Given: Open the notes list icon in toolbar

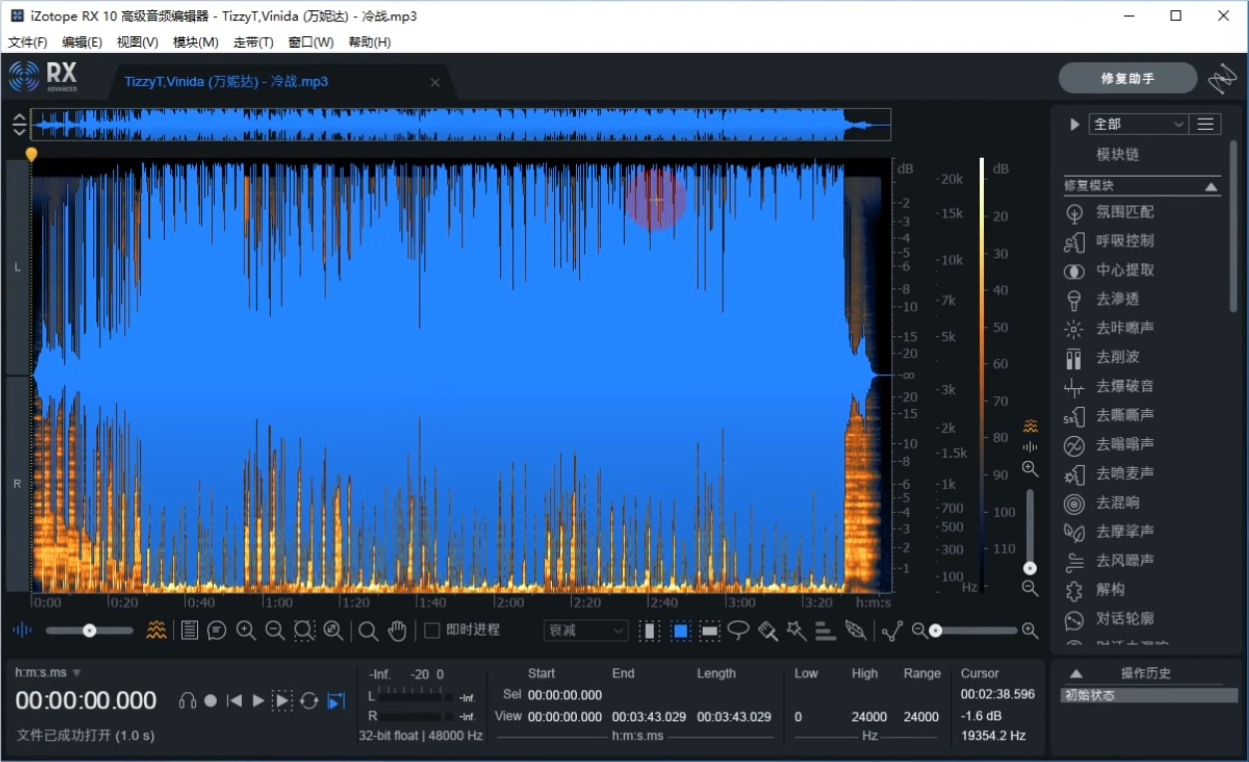Looking at the screenshot, I should tap(188, 630).
